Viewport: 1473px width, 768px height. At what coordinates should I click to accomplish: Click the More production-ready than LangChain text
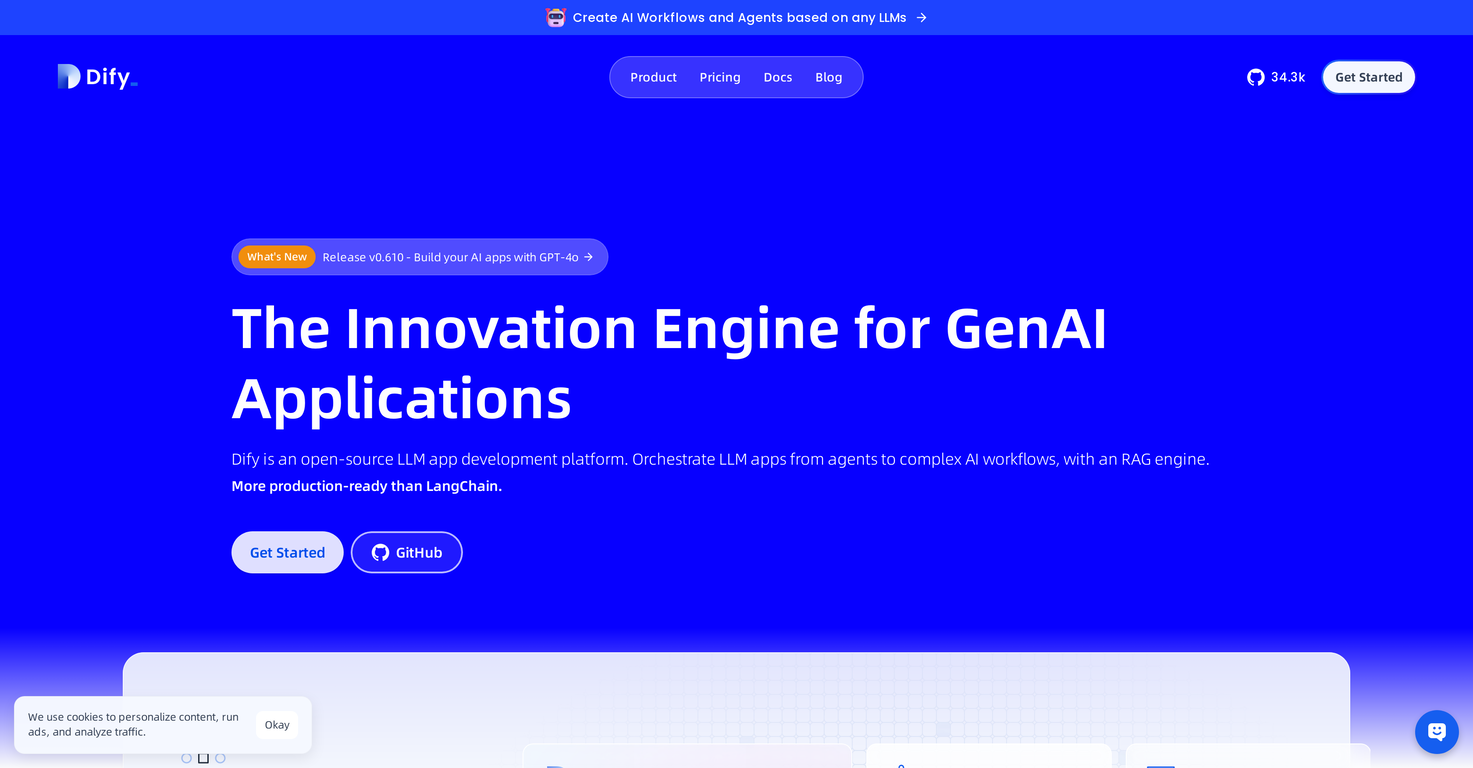coord(366,486)
